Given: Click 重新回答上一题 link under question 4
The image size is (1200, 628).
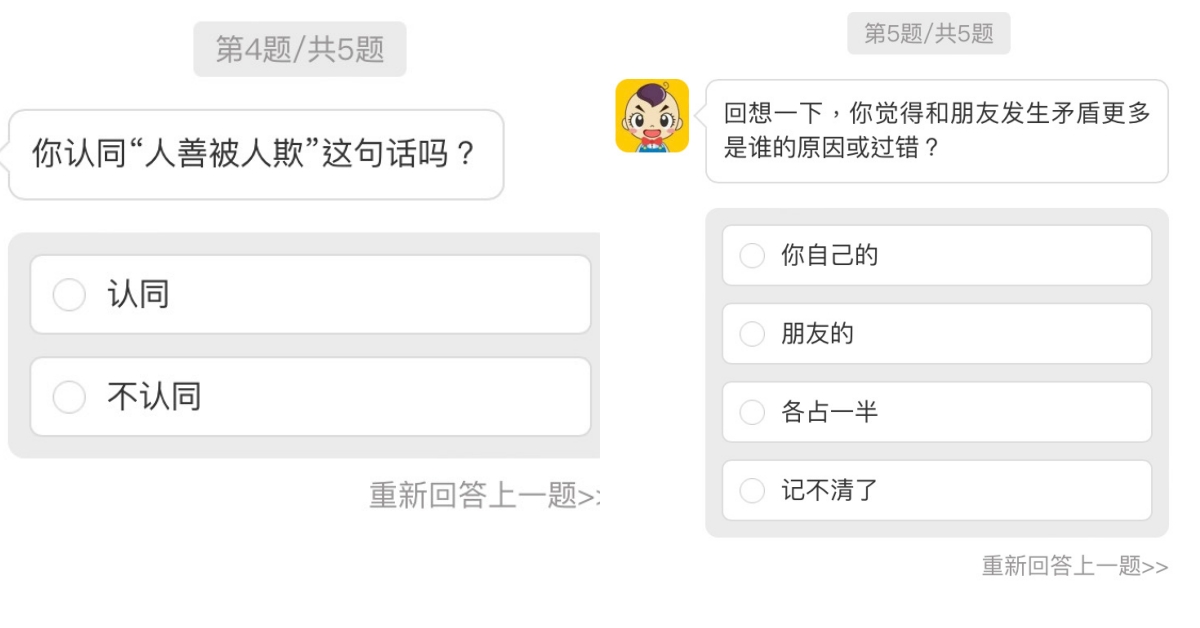Looking at the screenshot, I should pos(484,495).
